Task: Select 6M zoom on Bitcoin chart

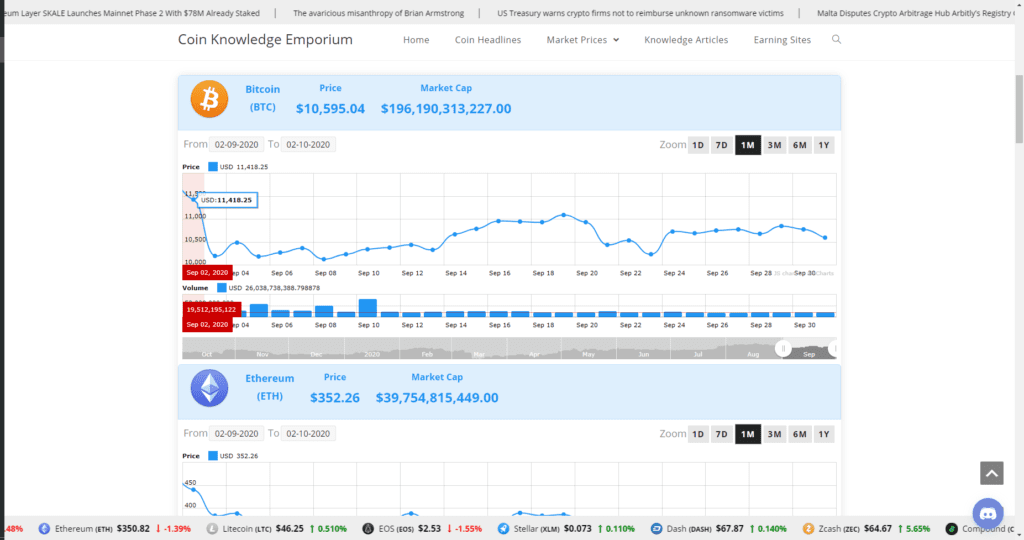Action: (x=800, y=145)
